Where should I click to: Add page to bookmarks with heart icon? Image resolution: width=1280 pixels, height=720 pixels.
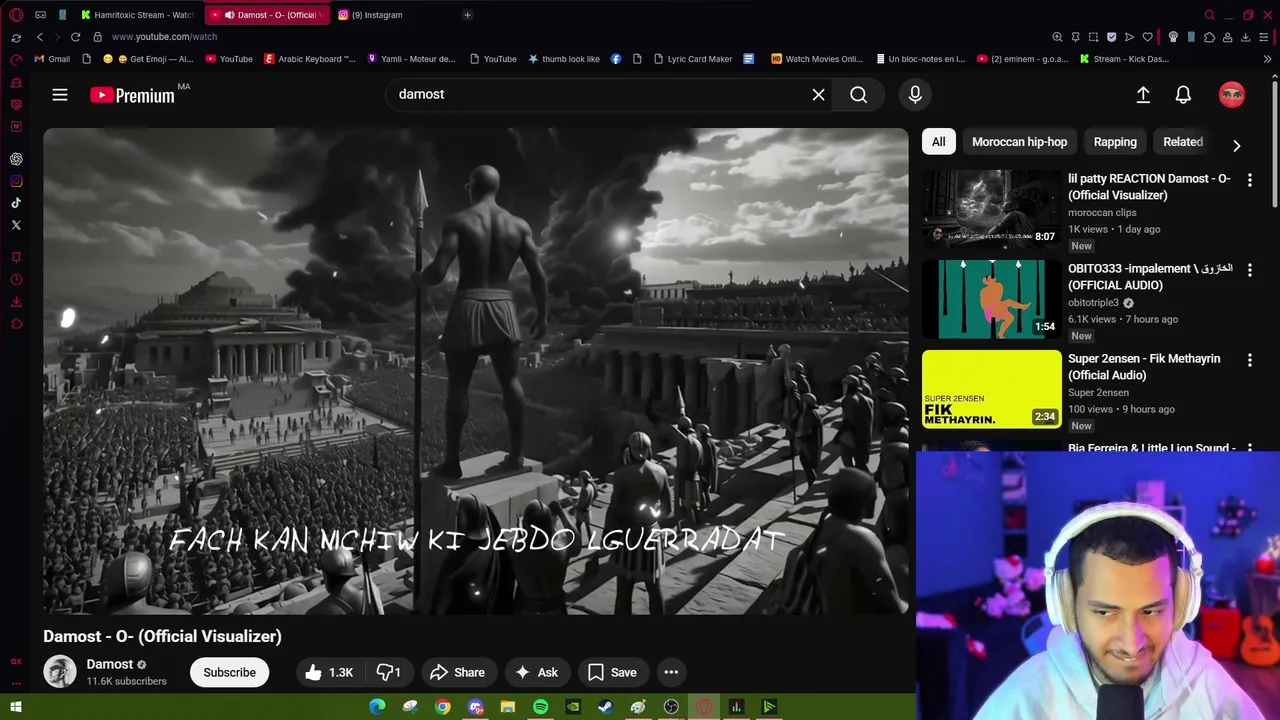1147,37
